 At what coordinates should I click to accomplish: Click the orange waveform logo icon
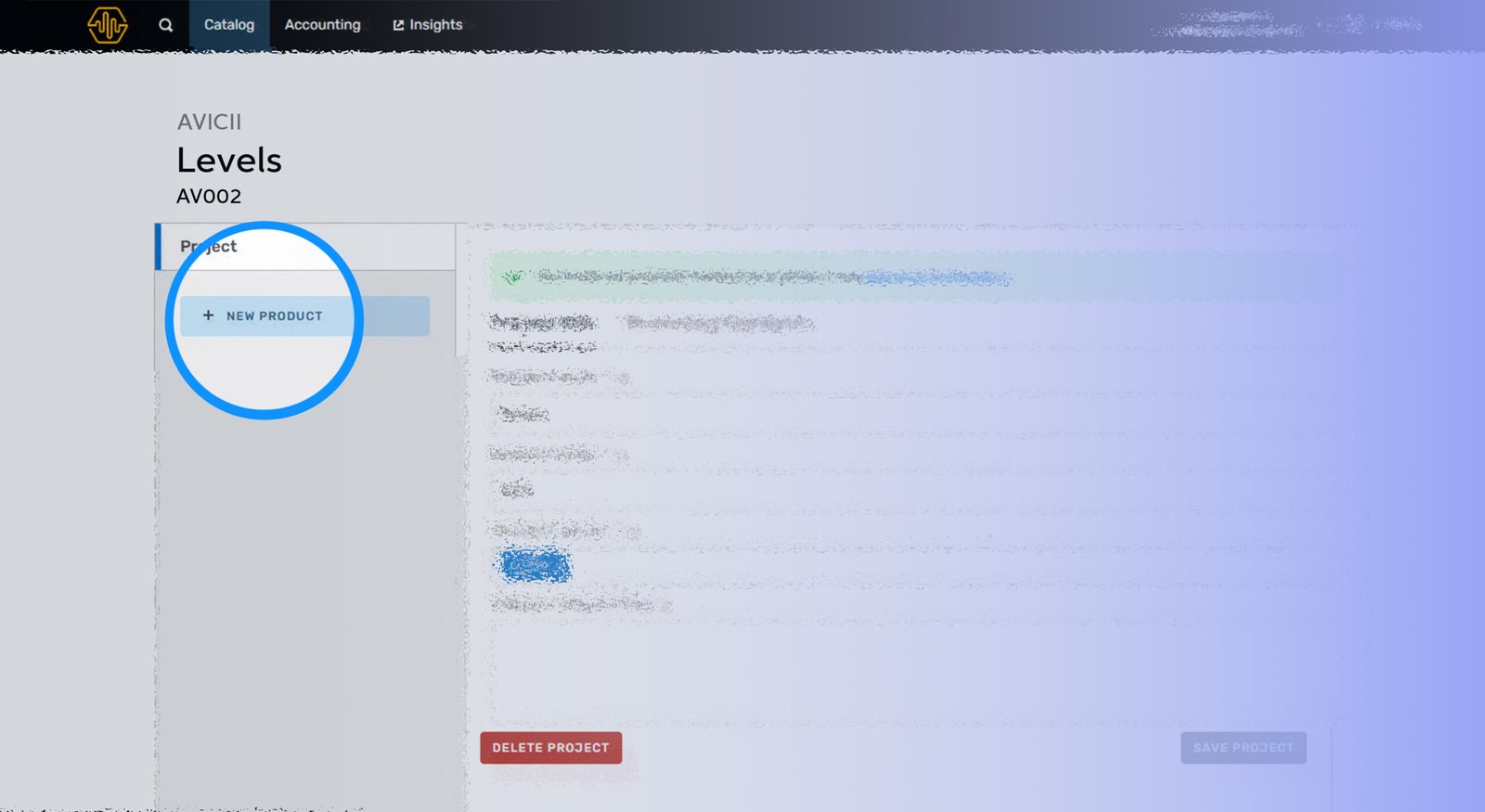click(x=107, y=25)
